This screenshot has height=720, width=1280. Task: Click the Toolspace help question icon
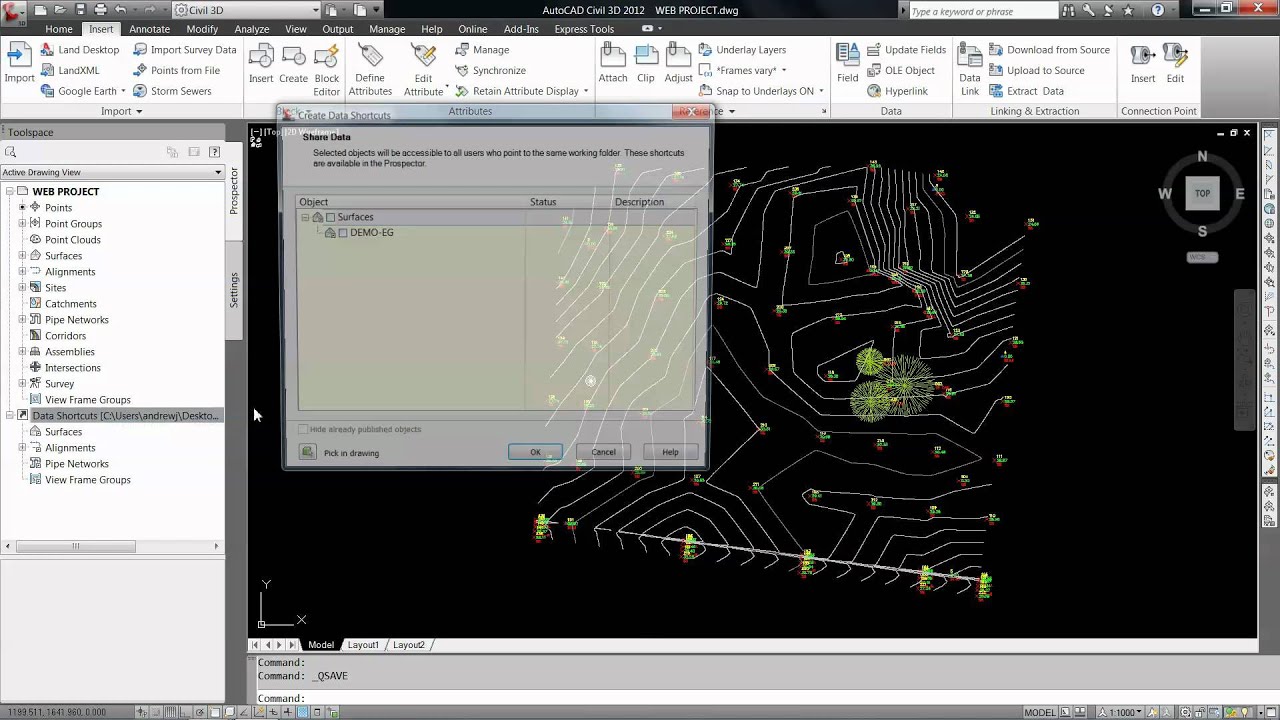point(214,152)
